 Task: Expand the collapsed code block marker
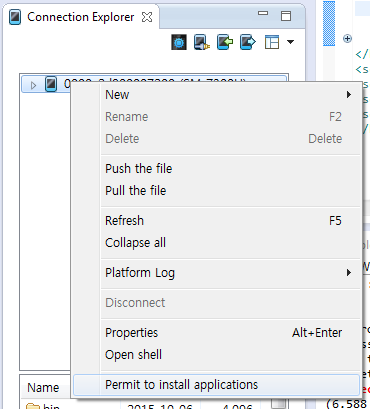[347, 39]
